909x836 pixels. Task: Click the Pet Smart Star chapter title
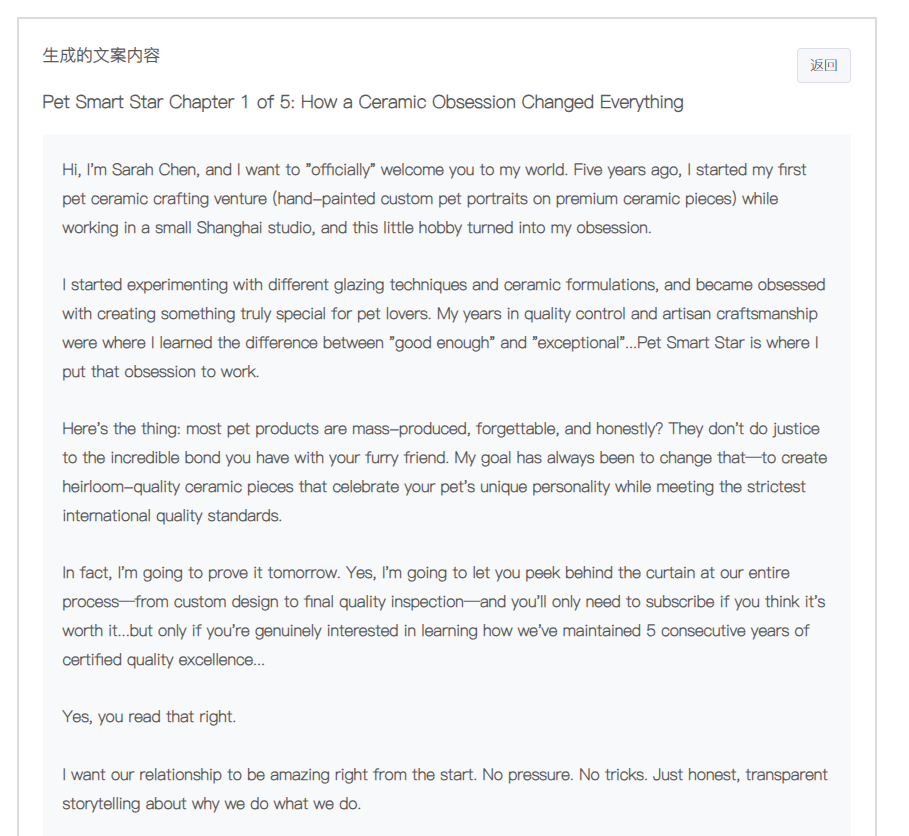tap(363, 102)
